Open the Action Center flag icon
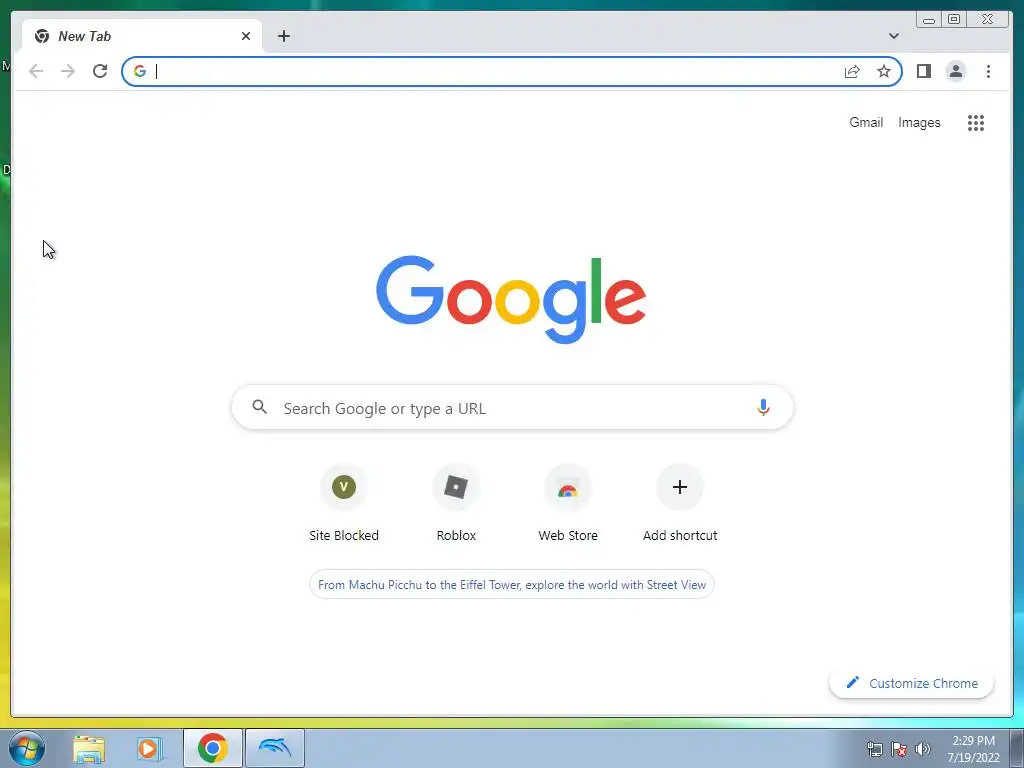1024x768 pixels. [x=899, y=749]
